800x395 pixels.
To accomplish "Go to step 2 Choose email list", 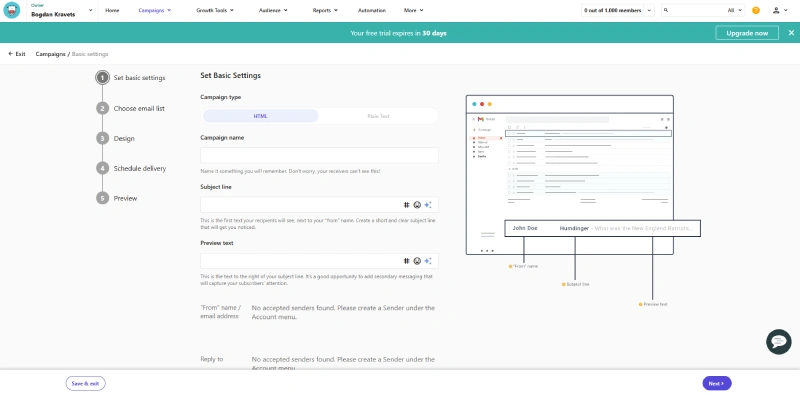I will 131,108.
